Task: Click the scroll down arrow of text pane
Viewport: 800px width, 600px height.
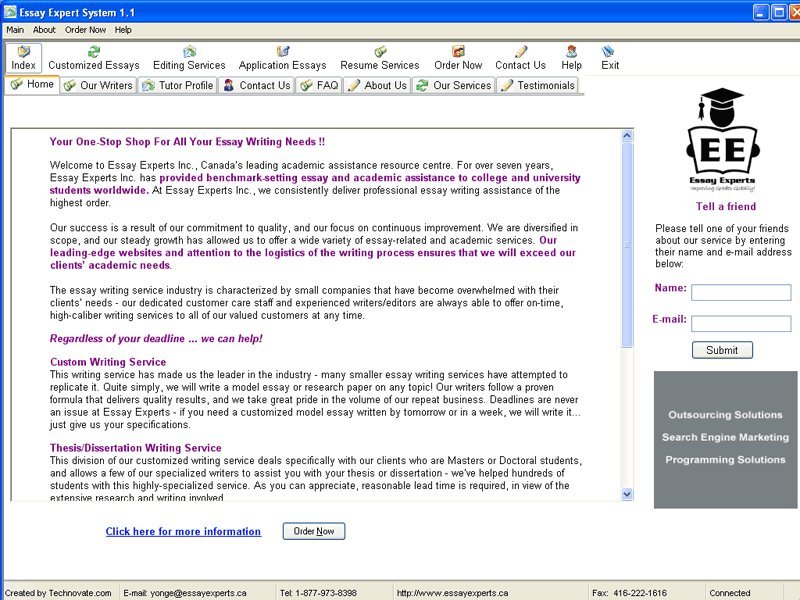Action: point(627,493)
